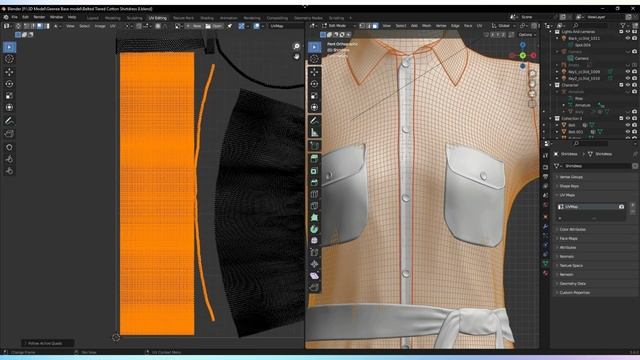Click the Open image button
This screenshot has height=360, width=640.
[214, 26]
